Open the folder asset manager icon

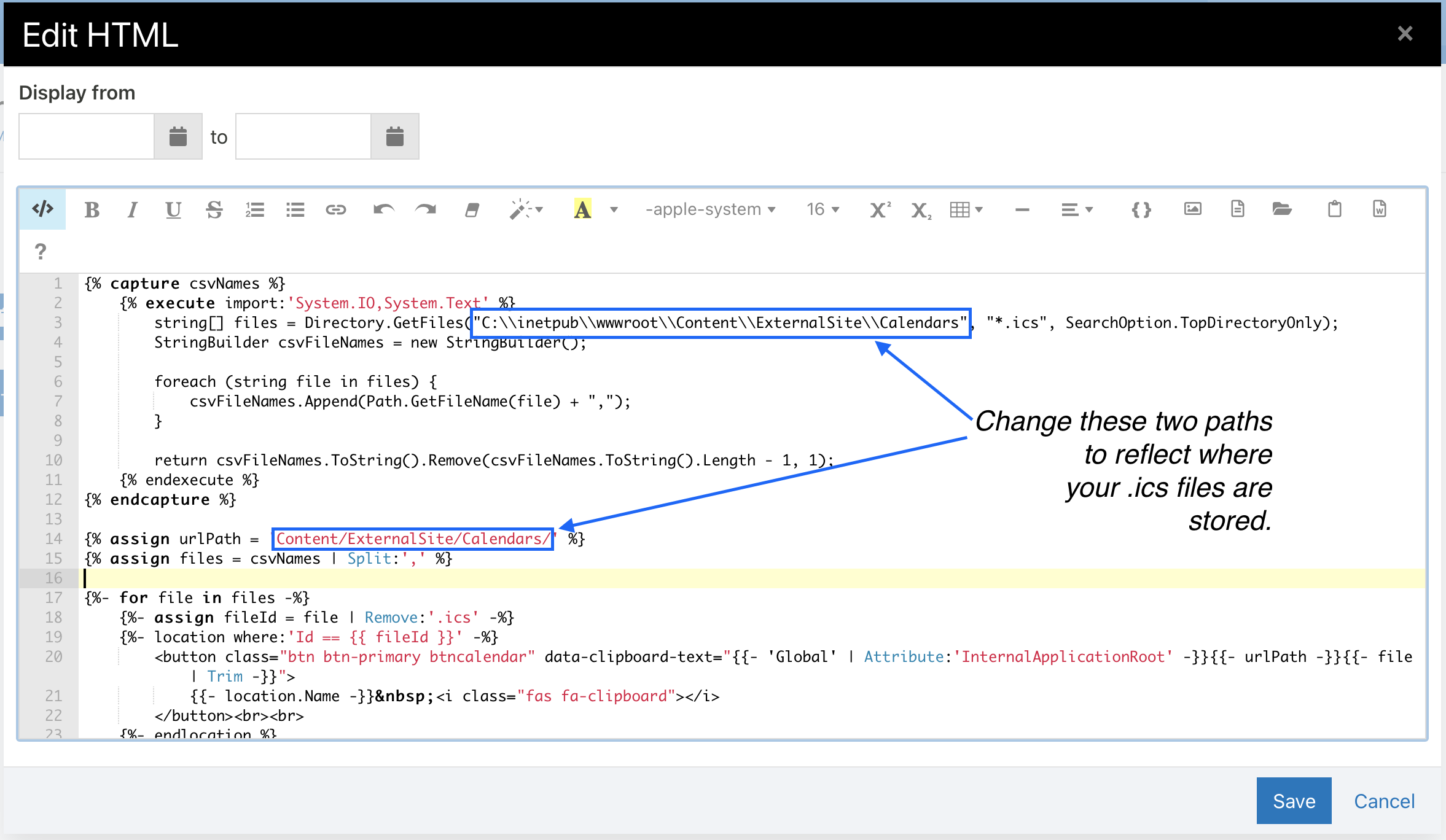tap(1282, 209)
